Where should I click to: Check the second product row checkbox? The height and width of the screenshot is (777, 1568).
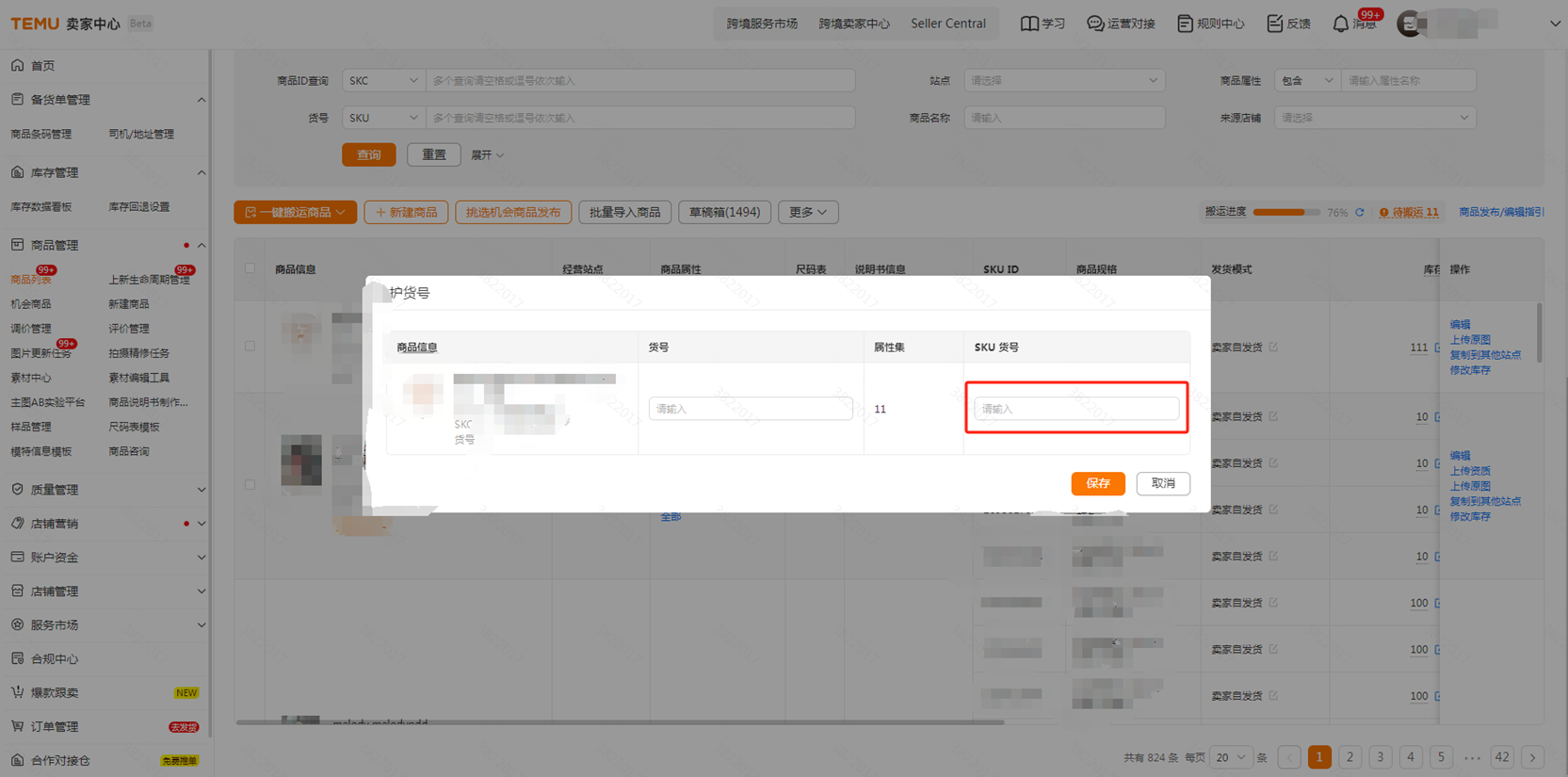click(x=250, y=484)
